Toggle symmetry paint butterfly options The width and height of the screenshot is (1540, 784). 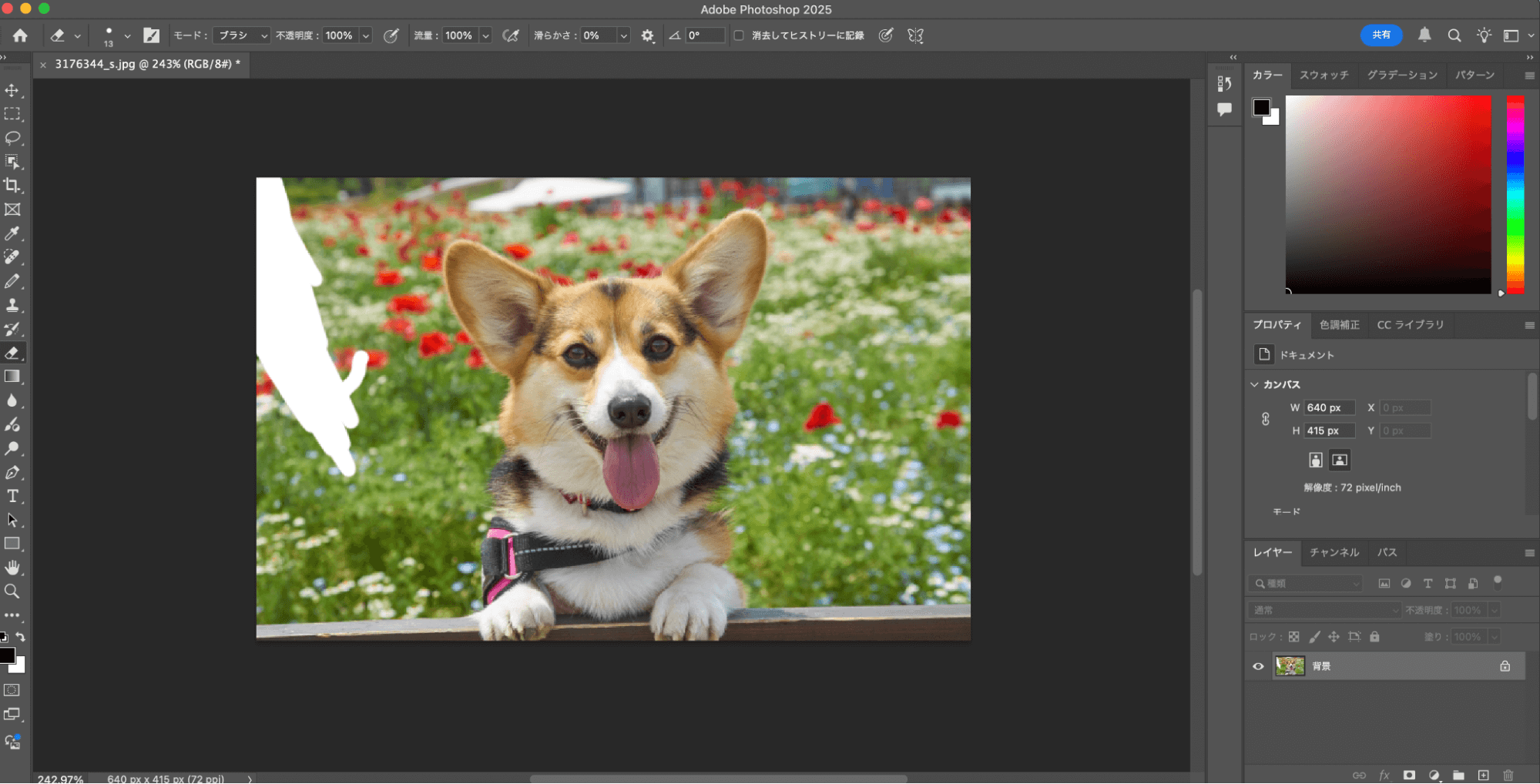(915, 35)
